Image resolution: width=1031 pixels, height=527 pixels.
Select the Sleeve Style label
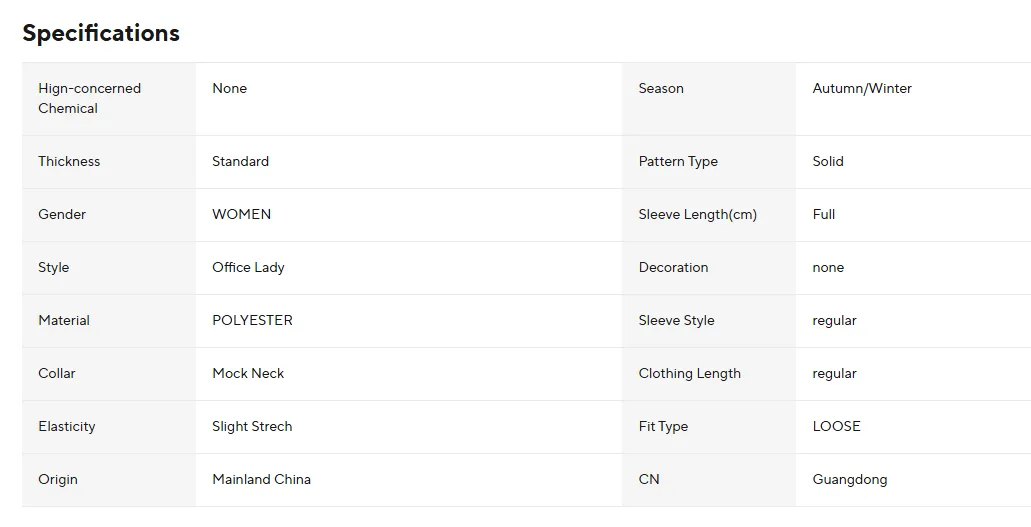[677, 320]
